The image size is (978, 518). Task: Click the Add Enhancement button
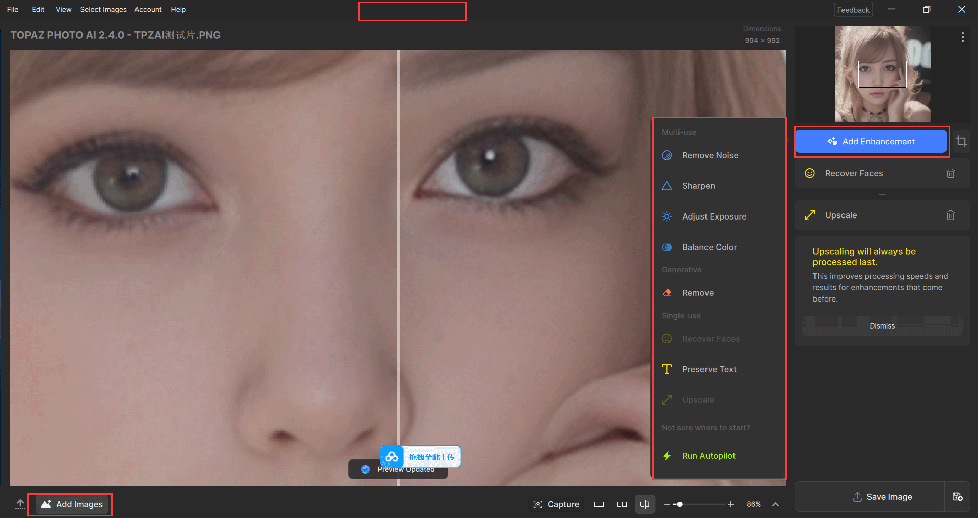tap(871, 142)
